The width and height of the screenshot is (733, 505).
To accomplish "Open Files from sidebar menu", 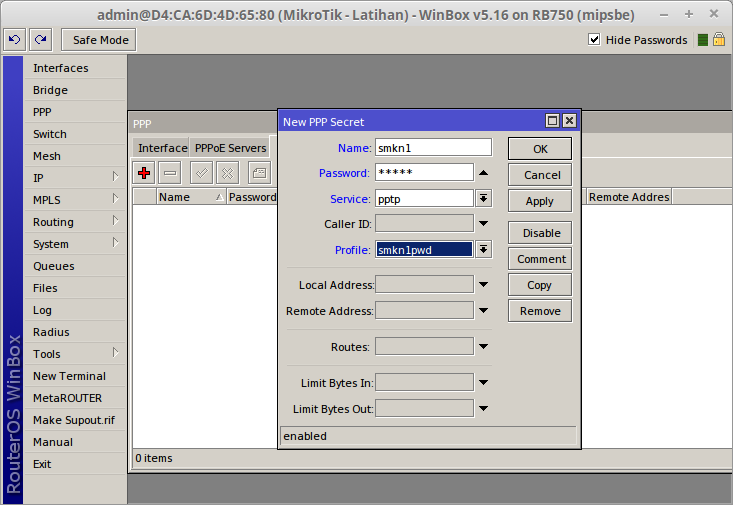I will (x=75, y=288).
